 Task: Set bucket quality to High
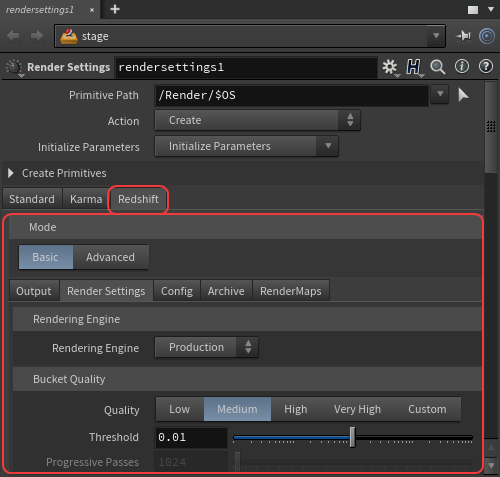[296, 409]
